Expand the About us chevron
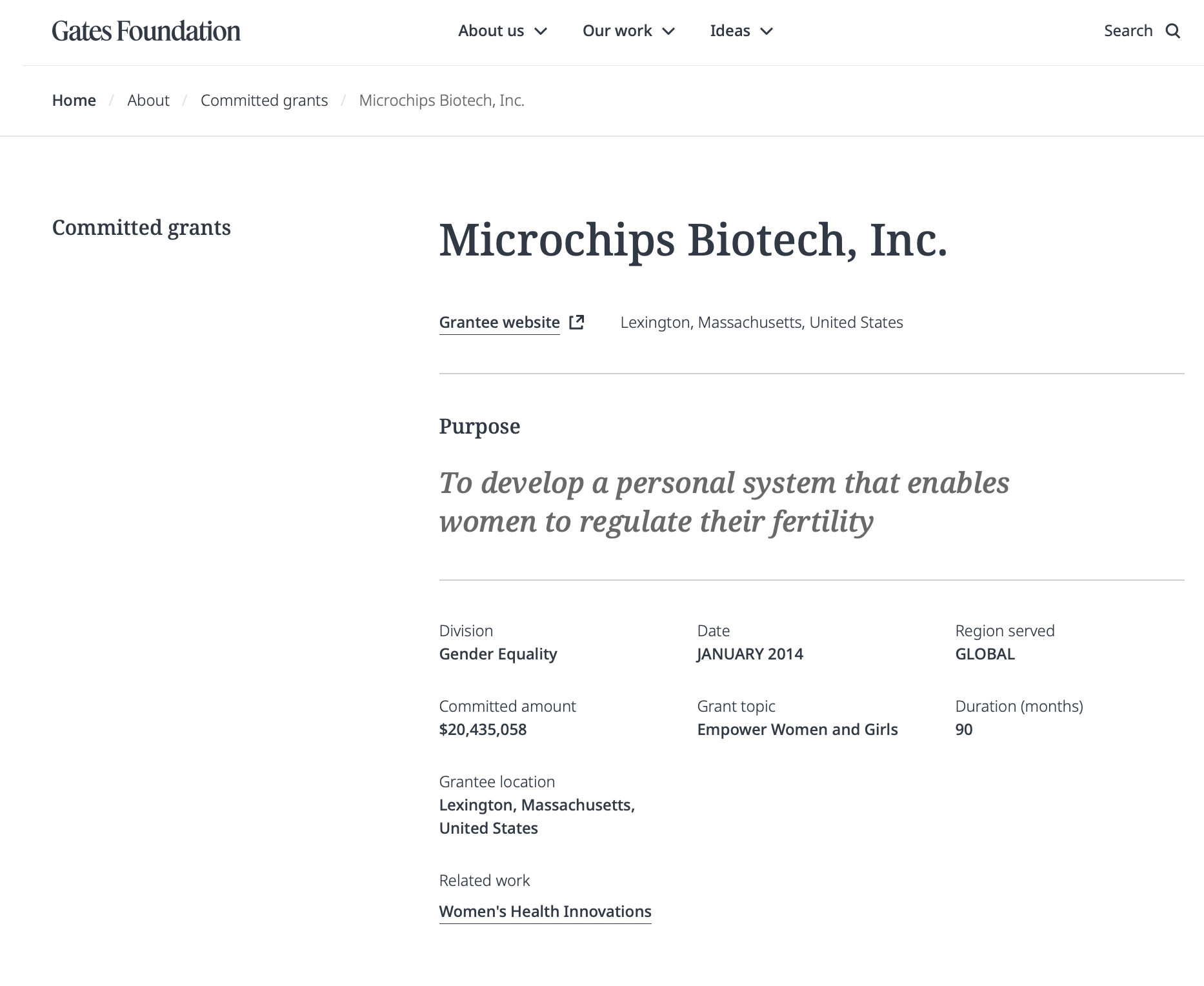This screenshot has height=986, width=1204. pyautogui.click(x=541, y=31)
